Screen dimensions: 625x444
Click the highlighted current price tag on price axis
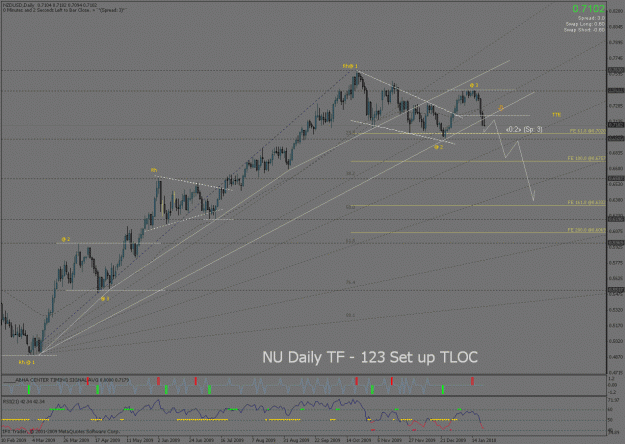click(616, 125)
